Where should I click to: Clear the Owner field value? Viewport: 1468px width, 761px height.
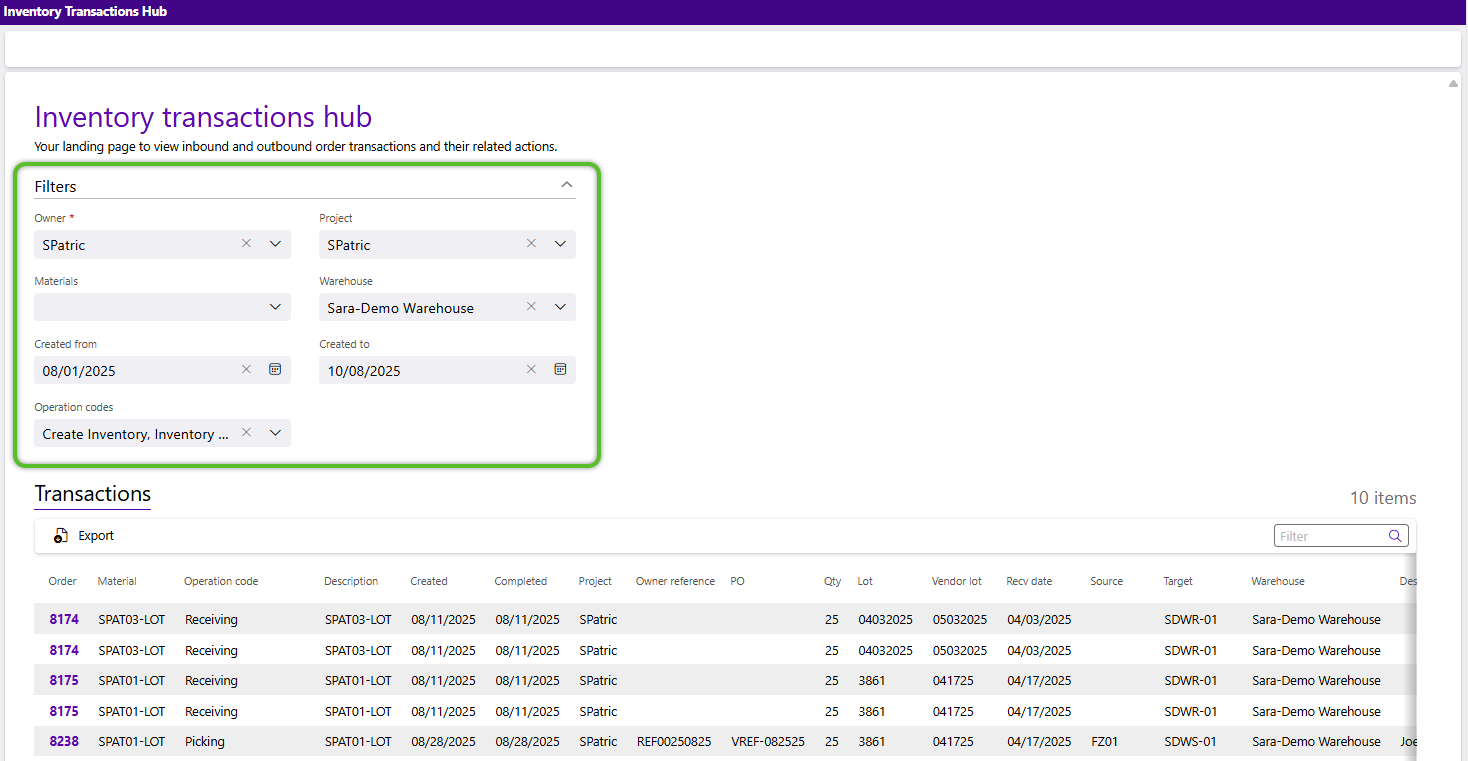coord(246,244)
